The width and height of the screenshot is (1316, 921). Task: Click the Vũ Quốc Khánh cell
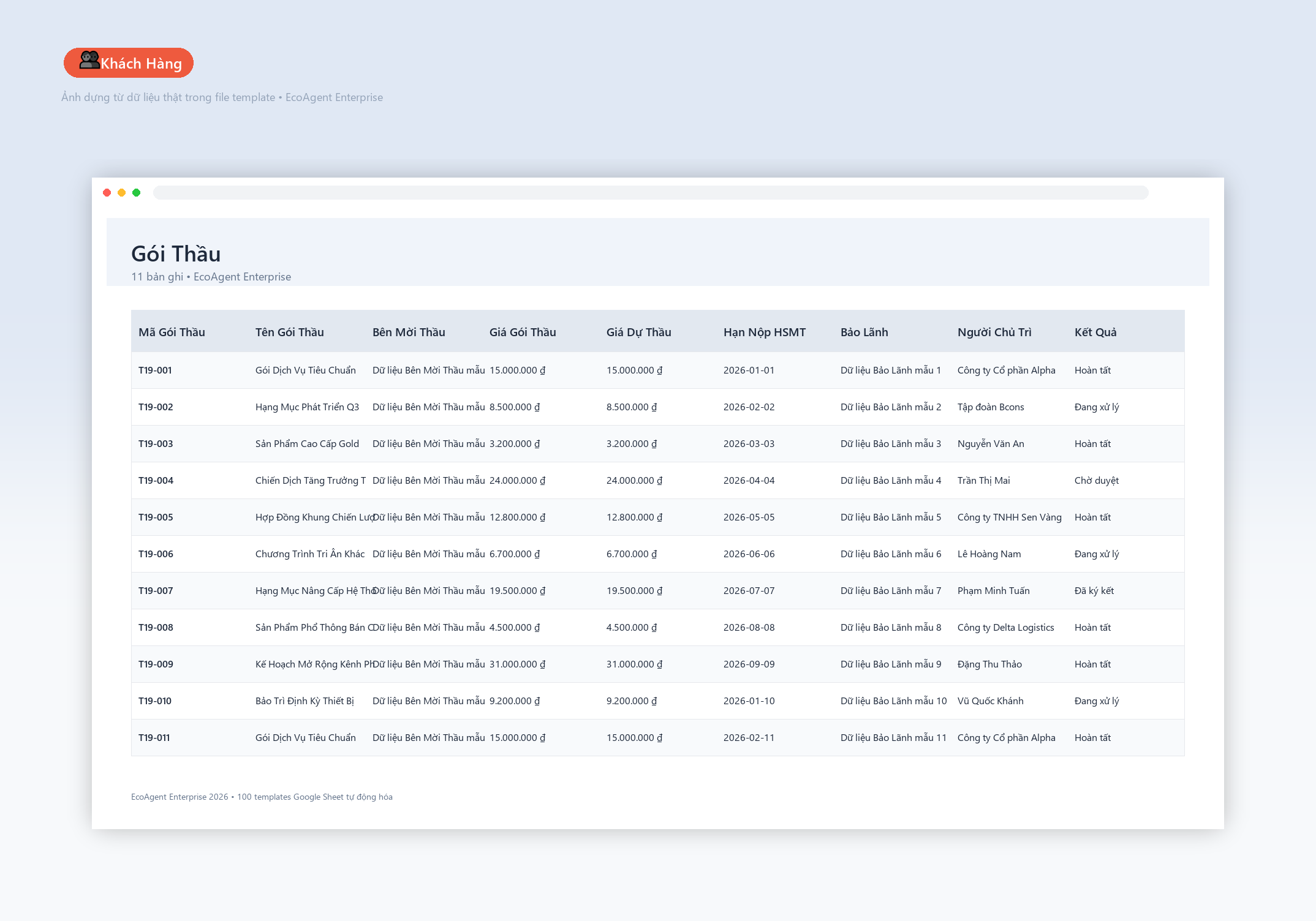[990, 701]
